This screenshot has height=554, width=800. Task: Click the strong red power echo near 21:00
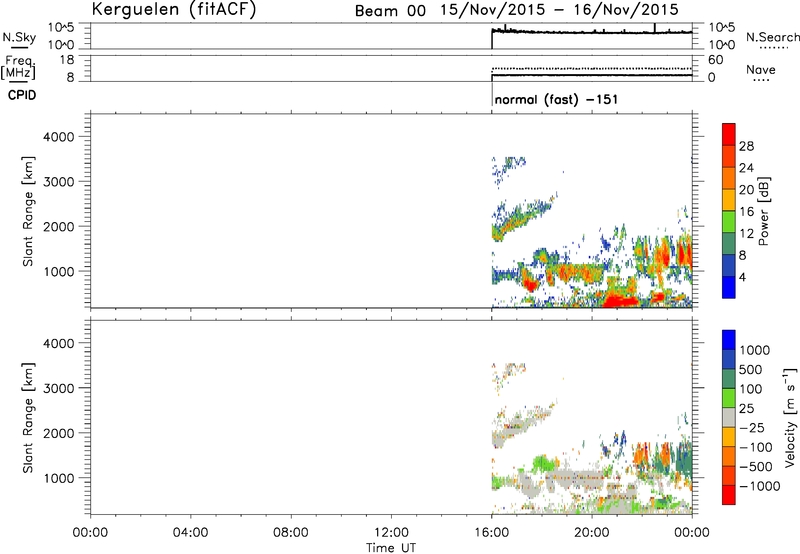[620, 301]
